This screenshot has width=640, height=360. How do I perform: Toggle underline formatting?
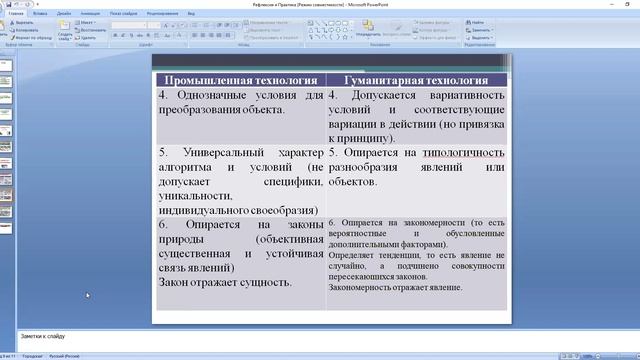(131, 36)
